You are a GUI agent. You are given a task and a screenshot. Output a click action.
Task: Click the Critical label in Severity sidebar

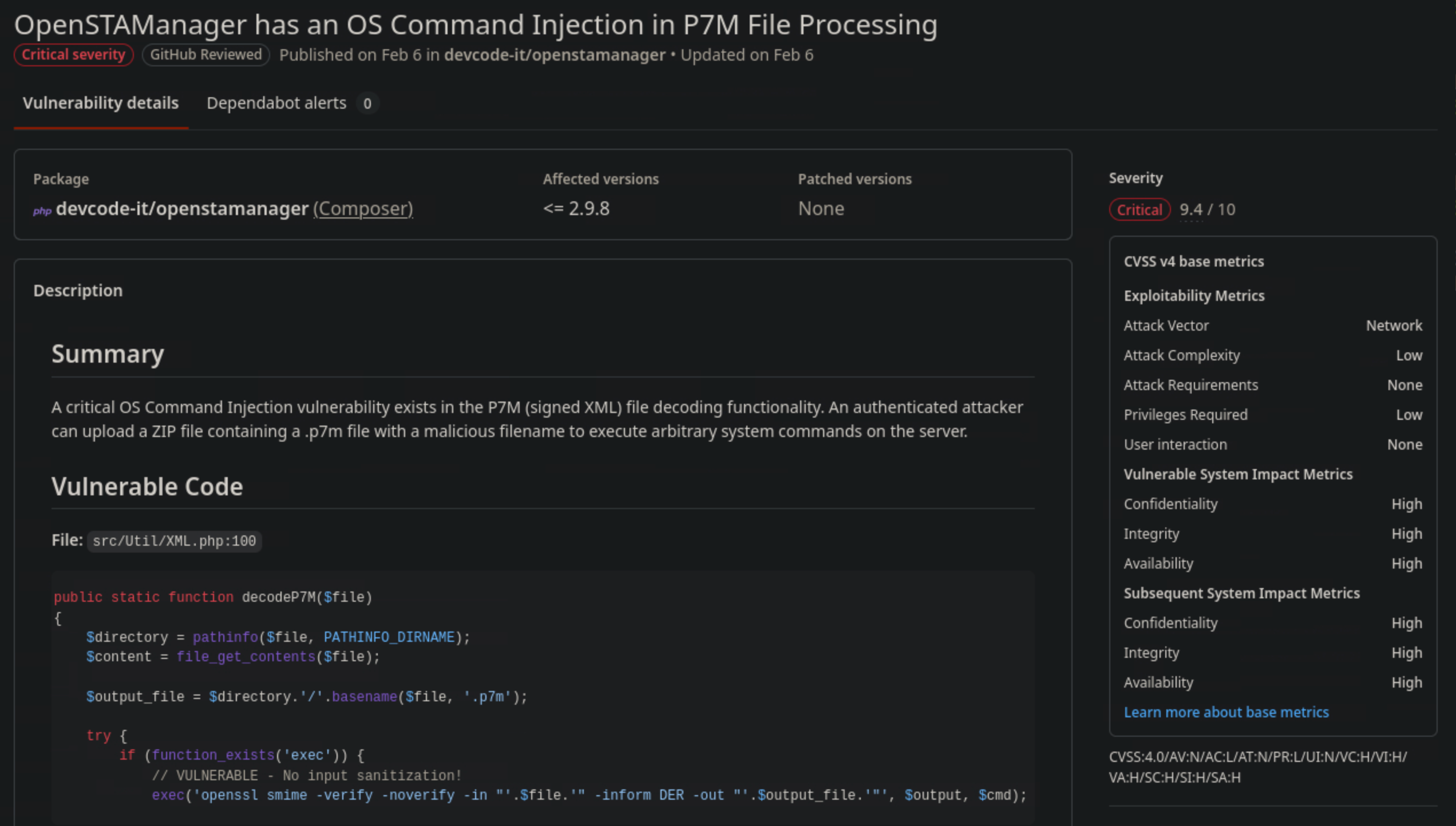click(1140, 209)
